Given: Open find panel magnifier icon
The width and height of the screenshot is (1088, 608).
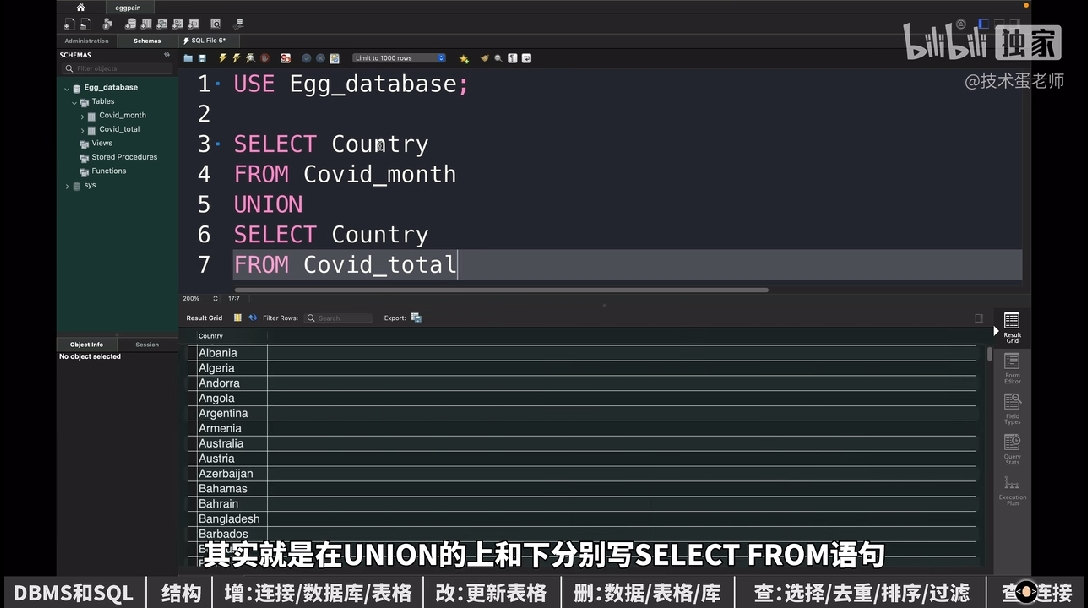Looking at the screenshot, I should click(x=498, y=58).
